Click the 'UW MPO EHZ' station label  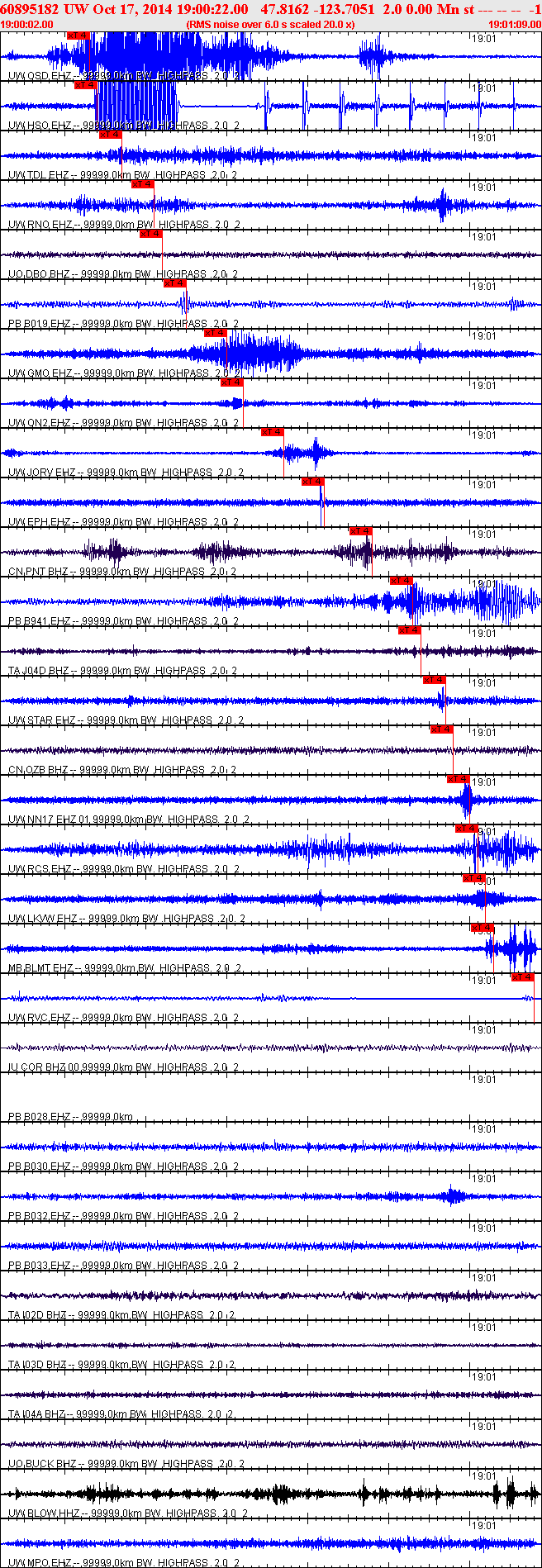coord(40,1563)
